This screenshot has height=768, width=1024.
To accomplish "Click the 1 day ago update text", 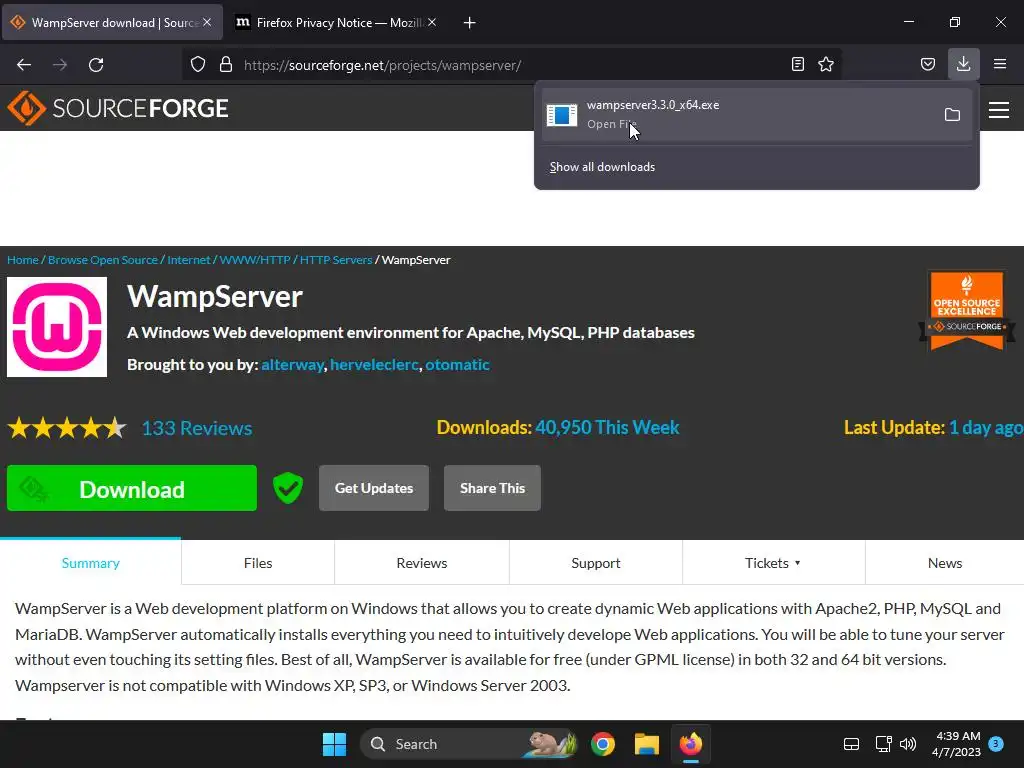I will pyautogui.click(x=986, y=427).
